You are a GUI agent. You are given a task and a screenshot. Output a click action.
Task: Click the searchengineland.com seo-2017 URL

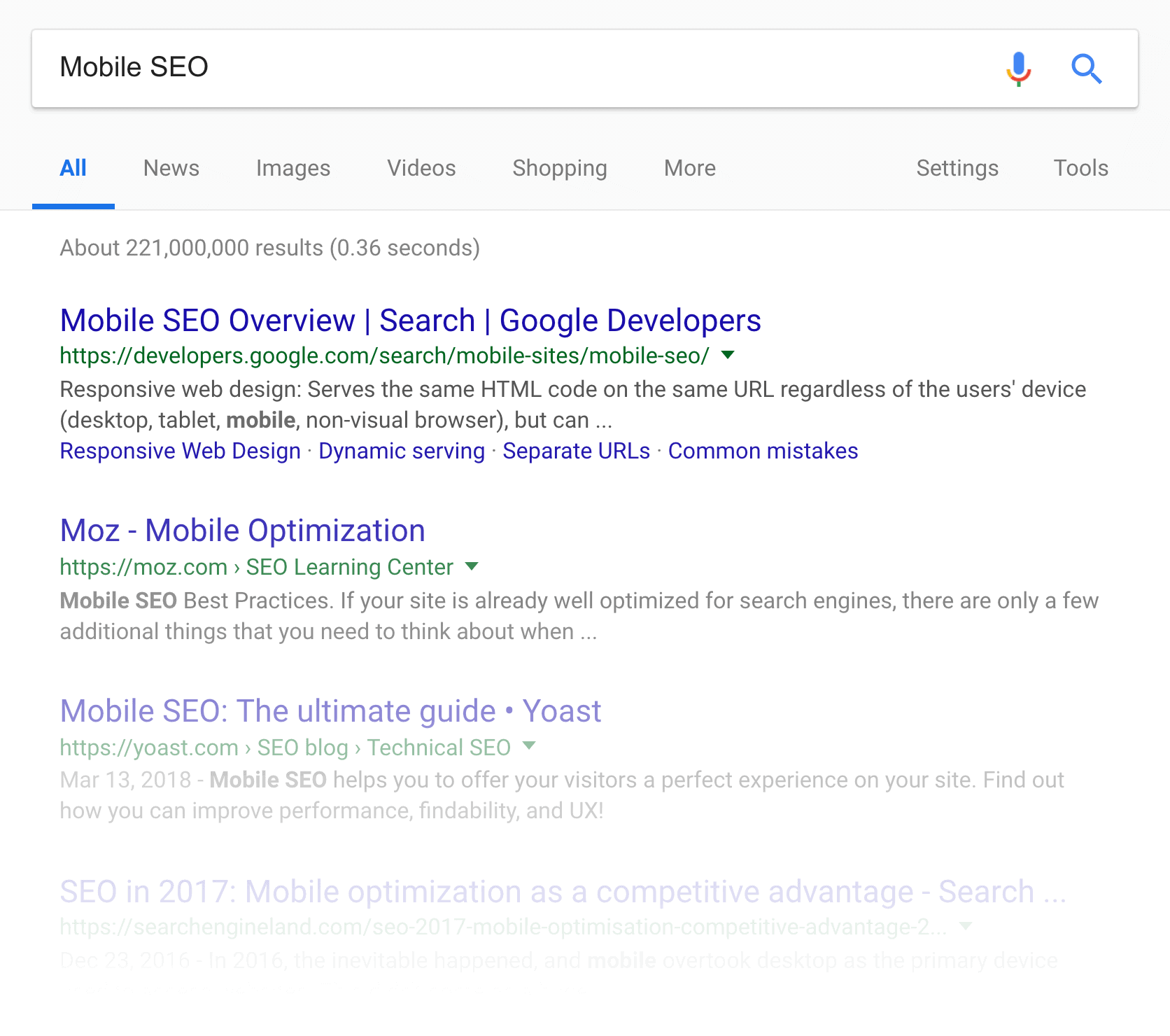504,927
